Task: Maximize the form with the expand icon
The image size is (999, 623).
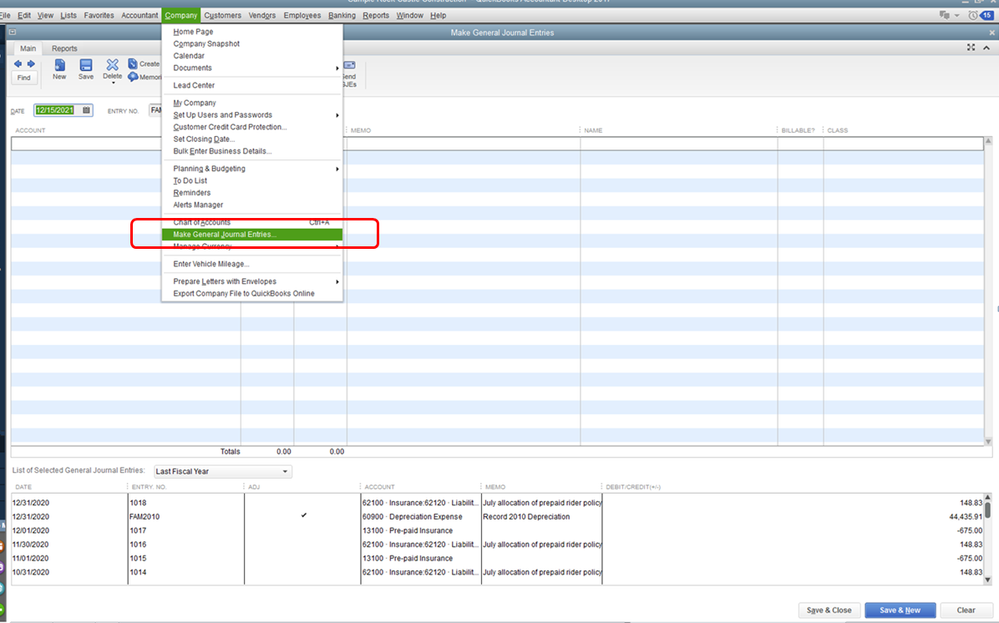Action: pos(971,48)
